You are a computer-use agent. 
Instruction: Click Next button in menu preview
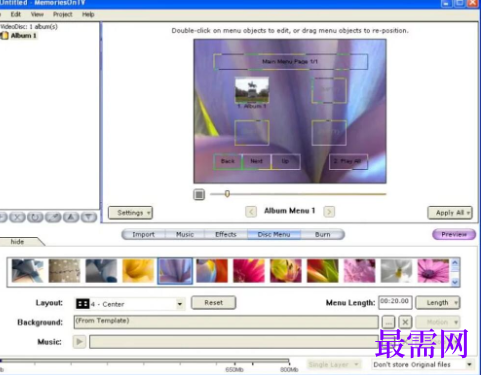coord(257,162)
